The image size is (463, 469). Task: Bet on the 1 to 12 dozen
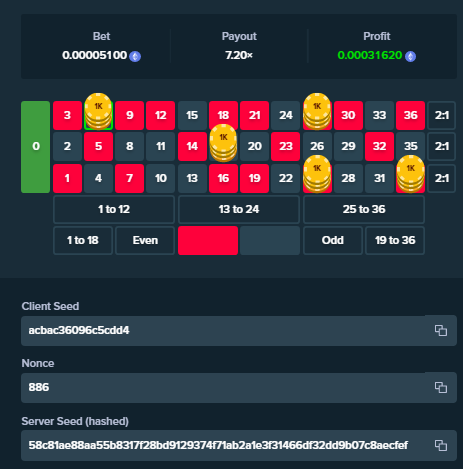[x=114, y=209]
